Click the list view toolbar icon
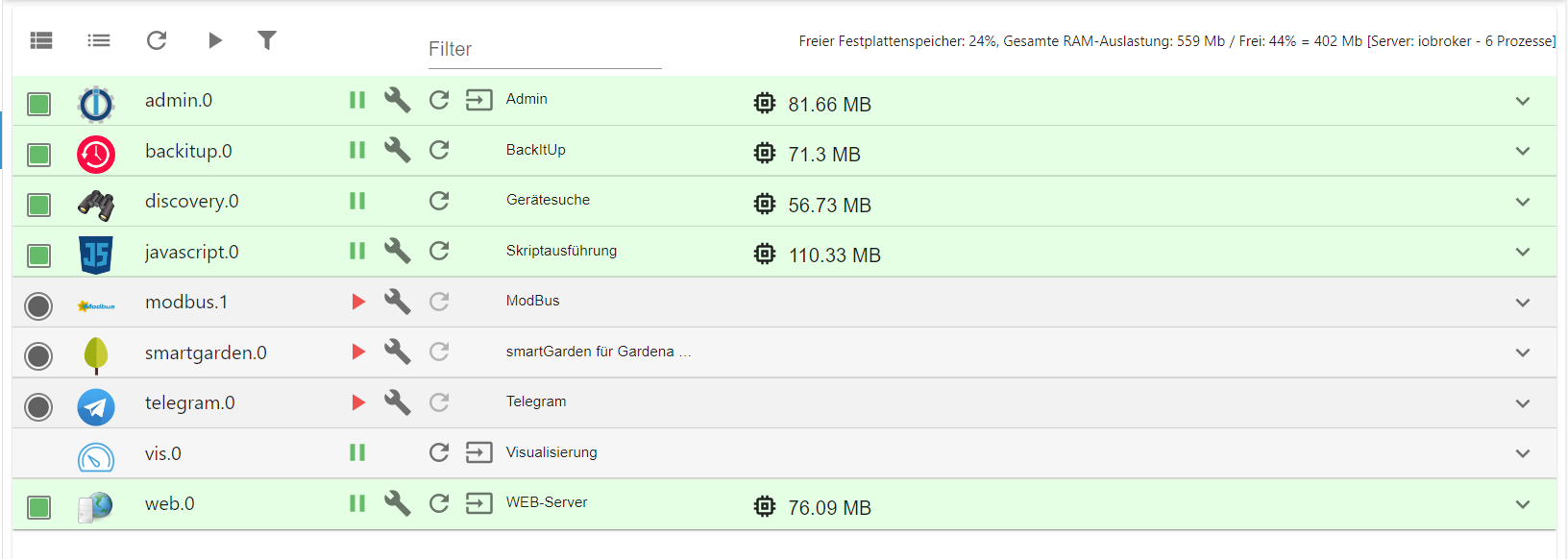The width and height of the screenshot is (1568, 559). coord(99,40)
